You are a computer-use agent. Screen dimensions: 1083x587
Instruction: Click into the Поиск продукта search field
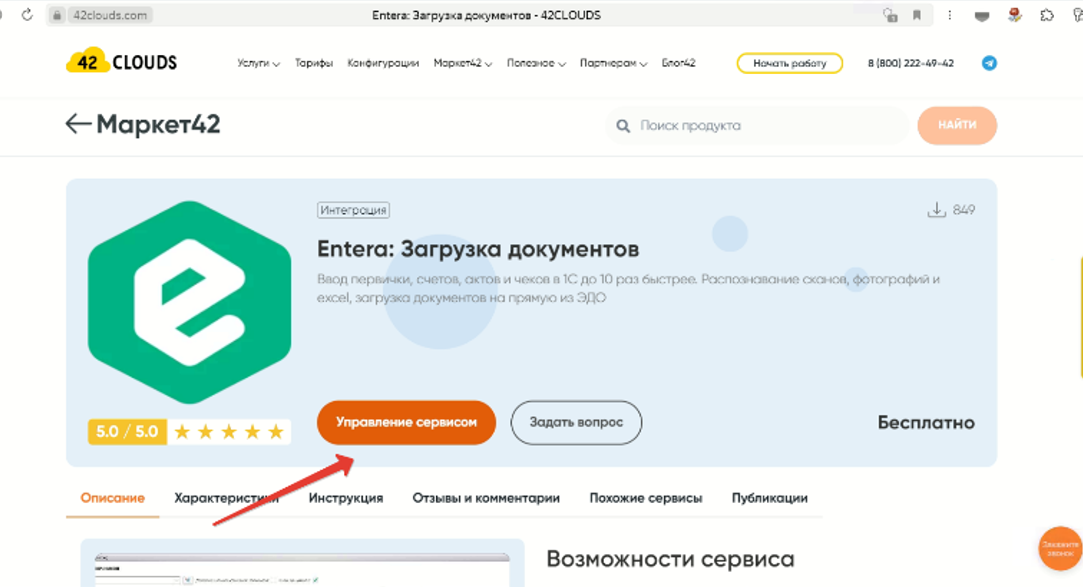pyautogui.click(x=757, y=126)
